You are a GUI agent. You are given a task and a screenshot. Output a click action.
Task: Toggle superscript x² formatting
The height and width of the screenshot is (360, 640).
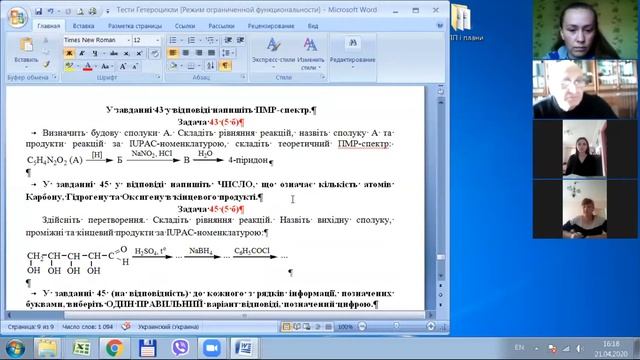(x=139, y=53)
